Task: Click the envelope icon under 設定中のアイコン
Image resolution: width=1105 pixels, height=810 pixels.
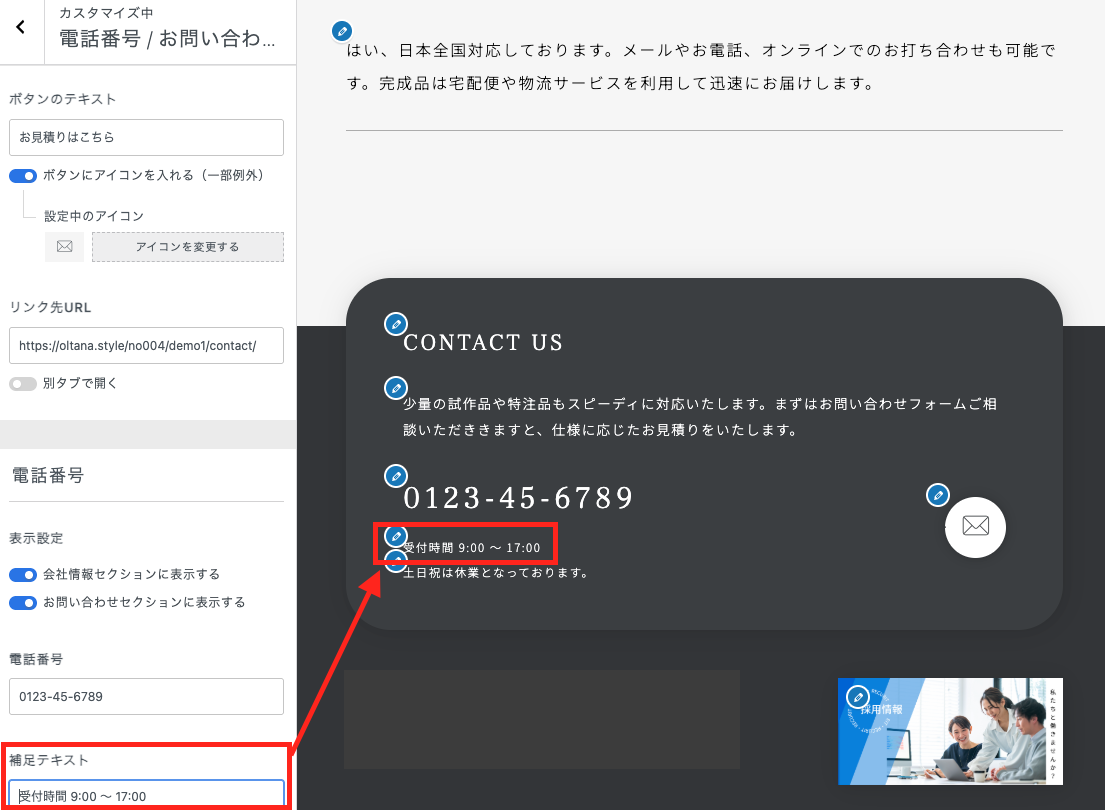Action: 65,247
